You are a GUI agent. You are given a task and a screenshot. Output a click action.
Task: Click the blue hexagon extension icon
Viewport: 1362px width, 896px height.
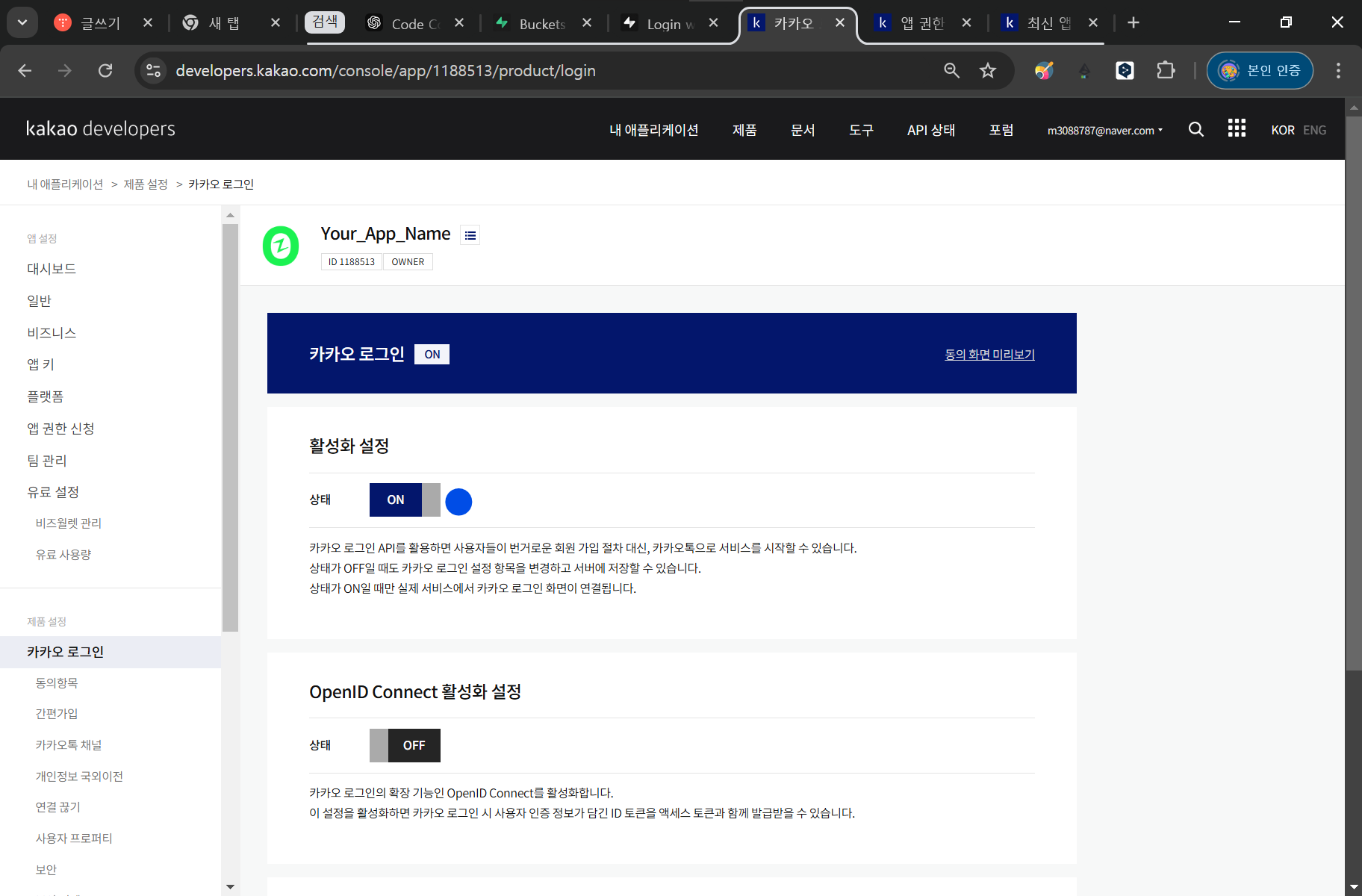pyautogui.click(x=1125, y=70)
